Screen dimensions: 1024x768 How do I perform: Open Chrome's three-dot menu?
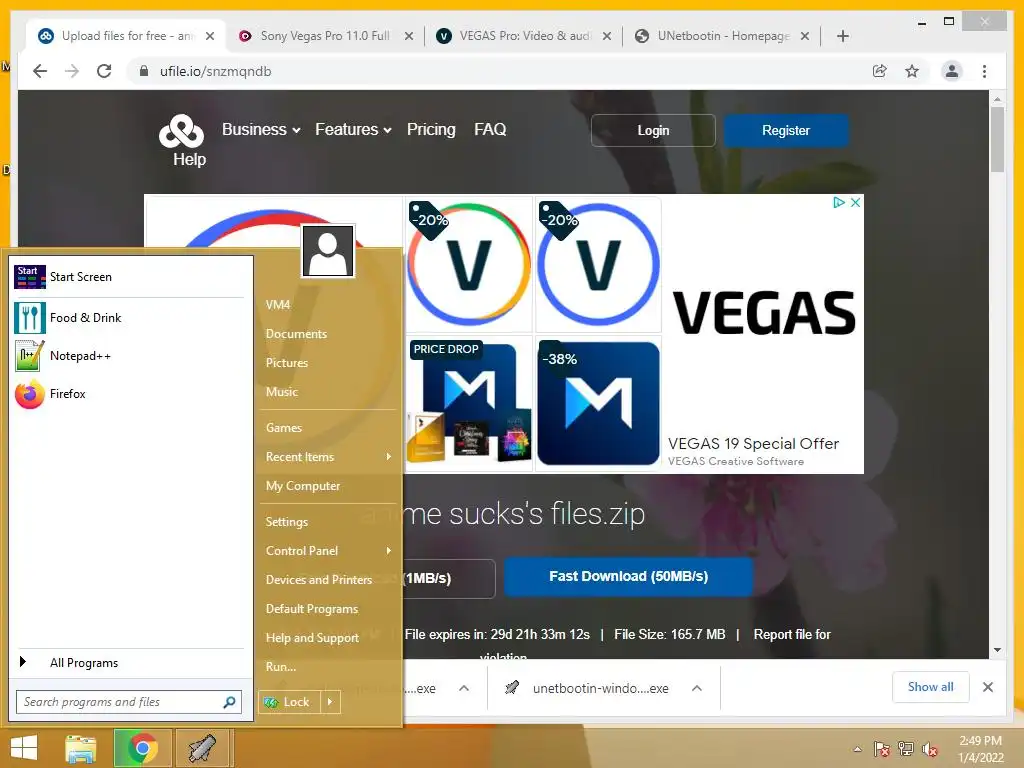click(984, 71)
